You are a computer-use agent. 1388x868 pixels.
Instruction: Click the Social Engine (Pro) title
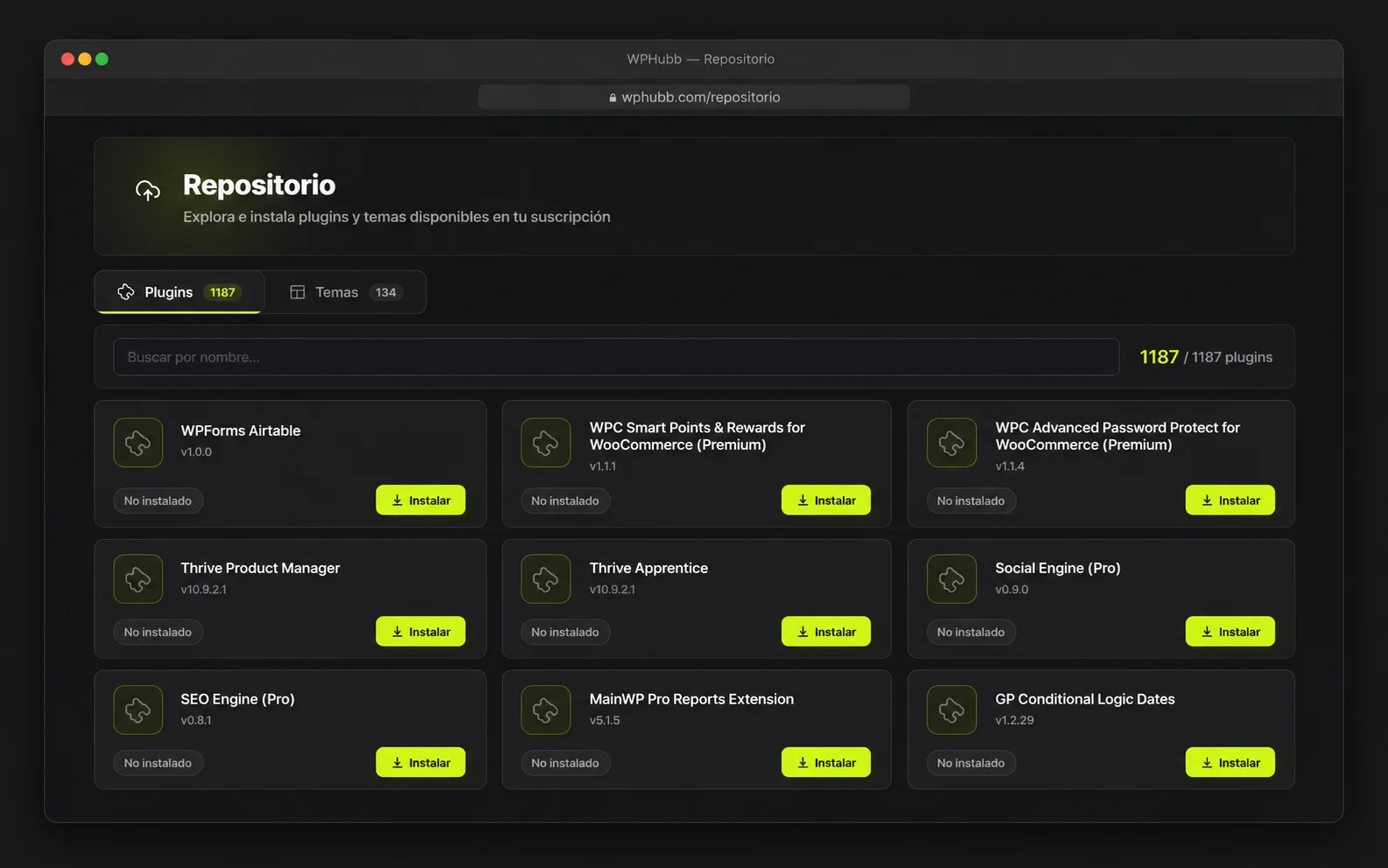click(x=1057, y=568)
